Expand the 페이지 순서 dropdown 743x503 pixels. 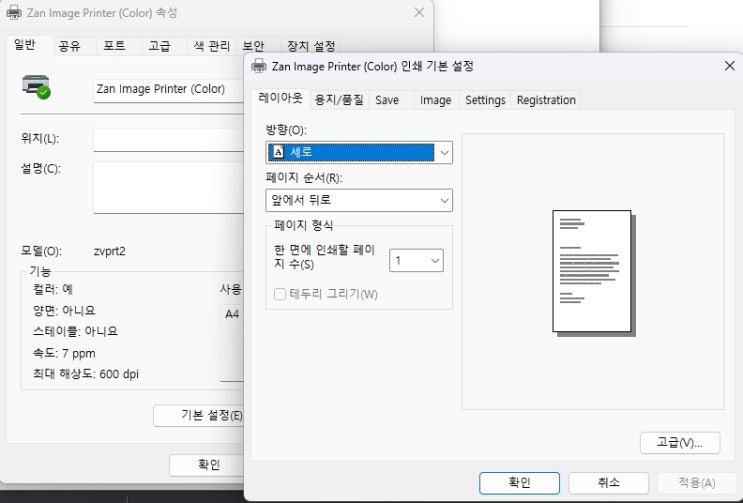(x=358, y=200)
